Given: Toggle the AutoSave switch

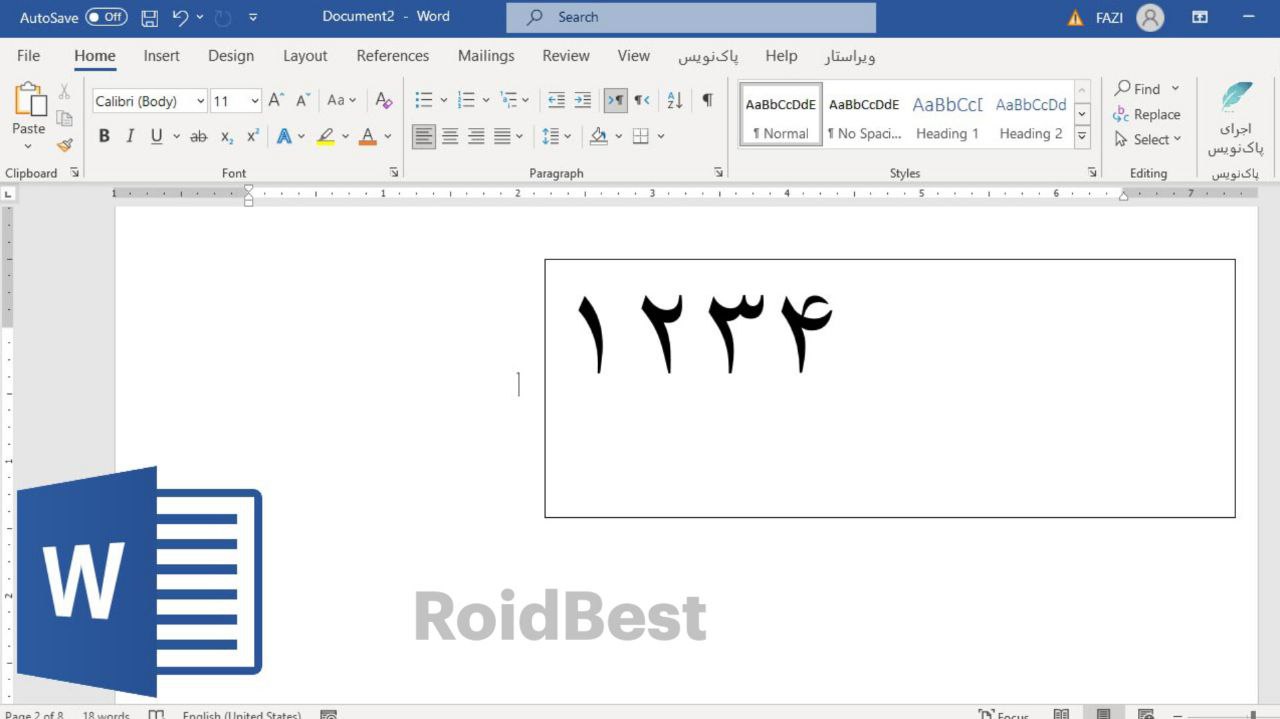Looking at the screenshot, I should tap(106, 17).
